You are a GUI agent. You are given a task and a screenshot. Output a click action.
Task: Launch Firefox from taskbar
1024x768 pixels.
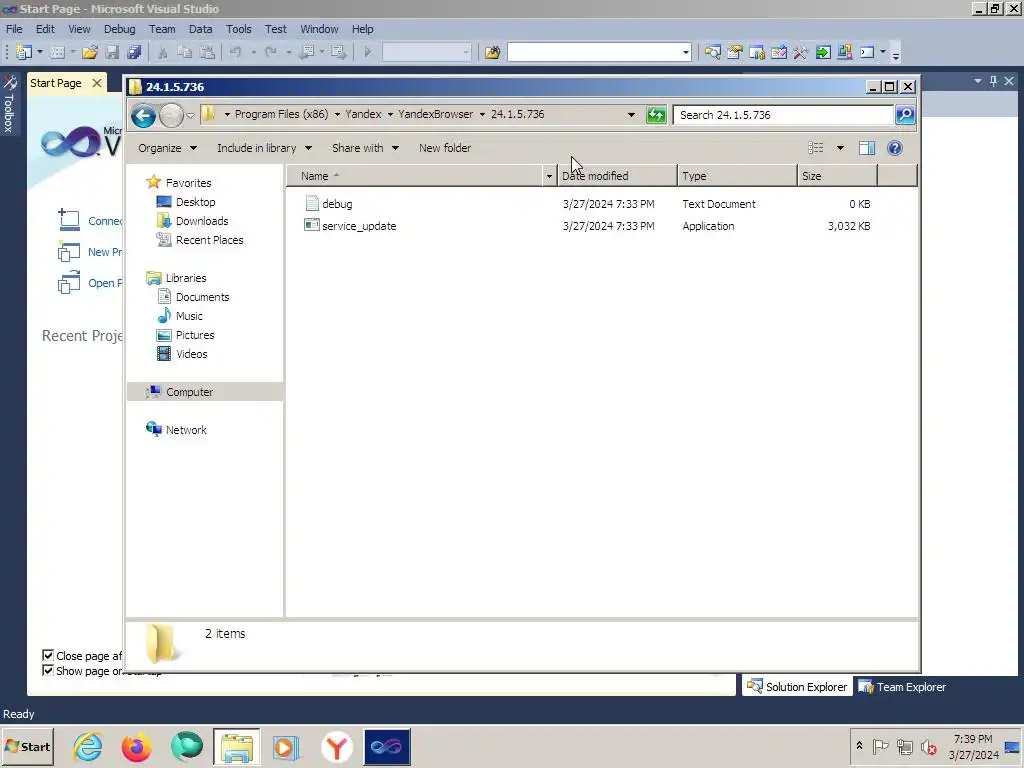click(x=136, y=746)
